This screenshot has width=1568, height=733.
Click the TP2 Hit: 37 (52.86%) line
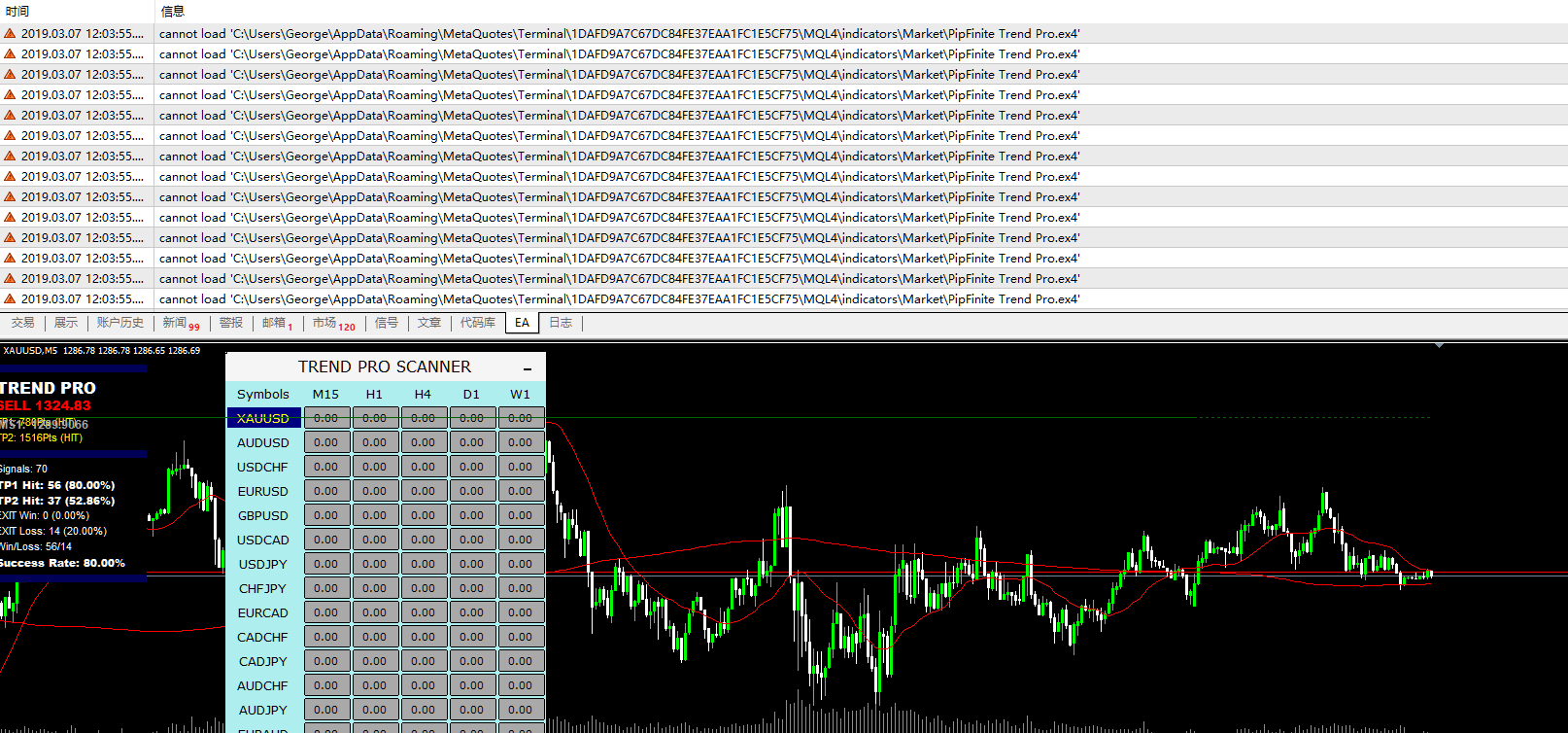pyautogui.click(x=57, y=501)
